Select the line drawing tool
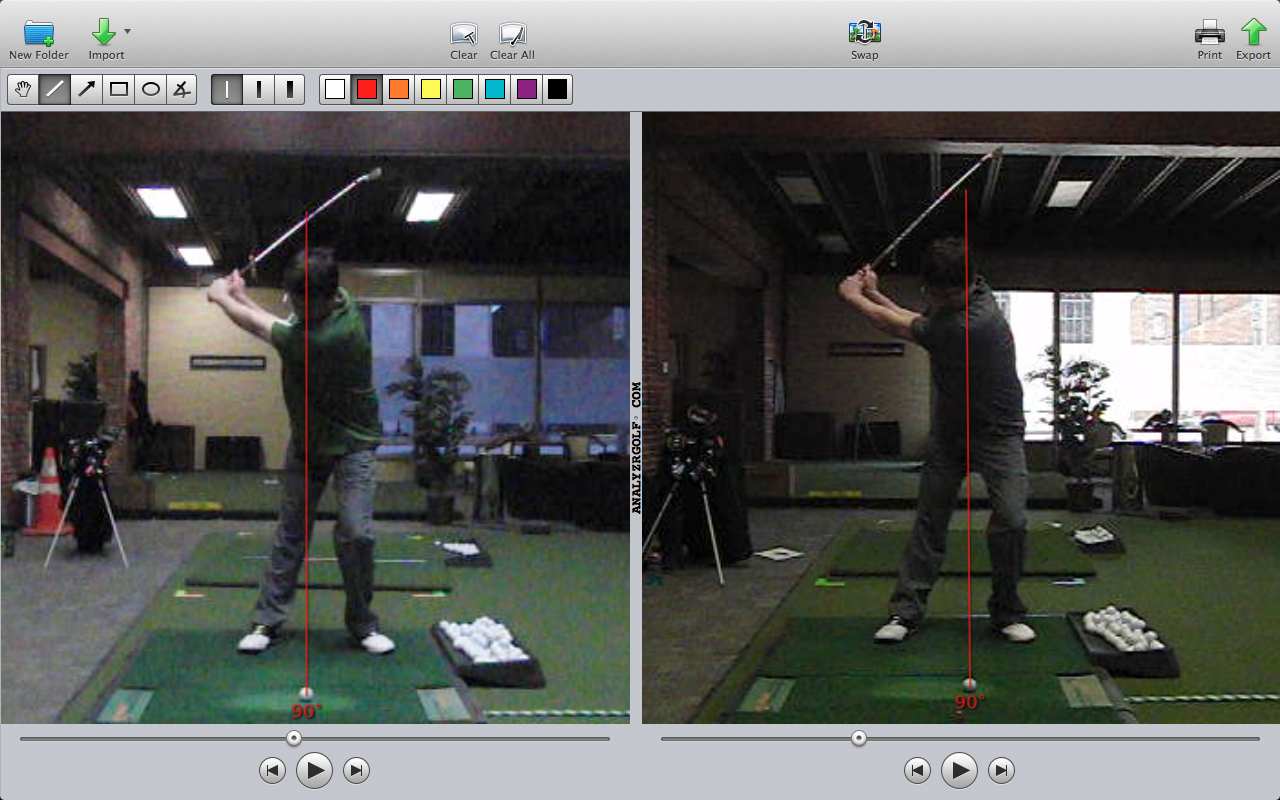Image resolution: width=1280 pixels, height=800 pixels. pos(55,90)
